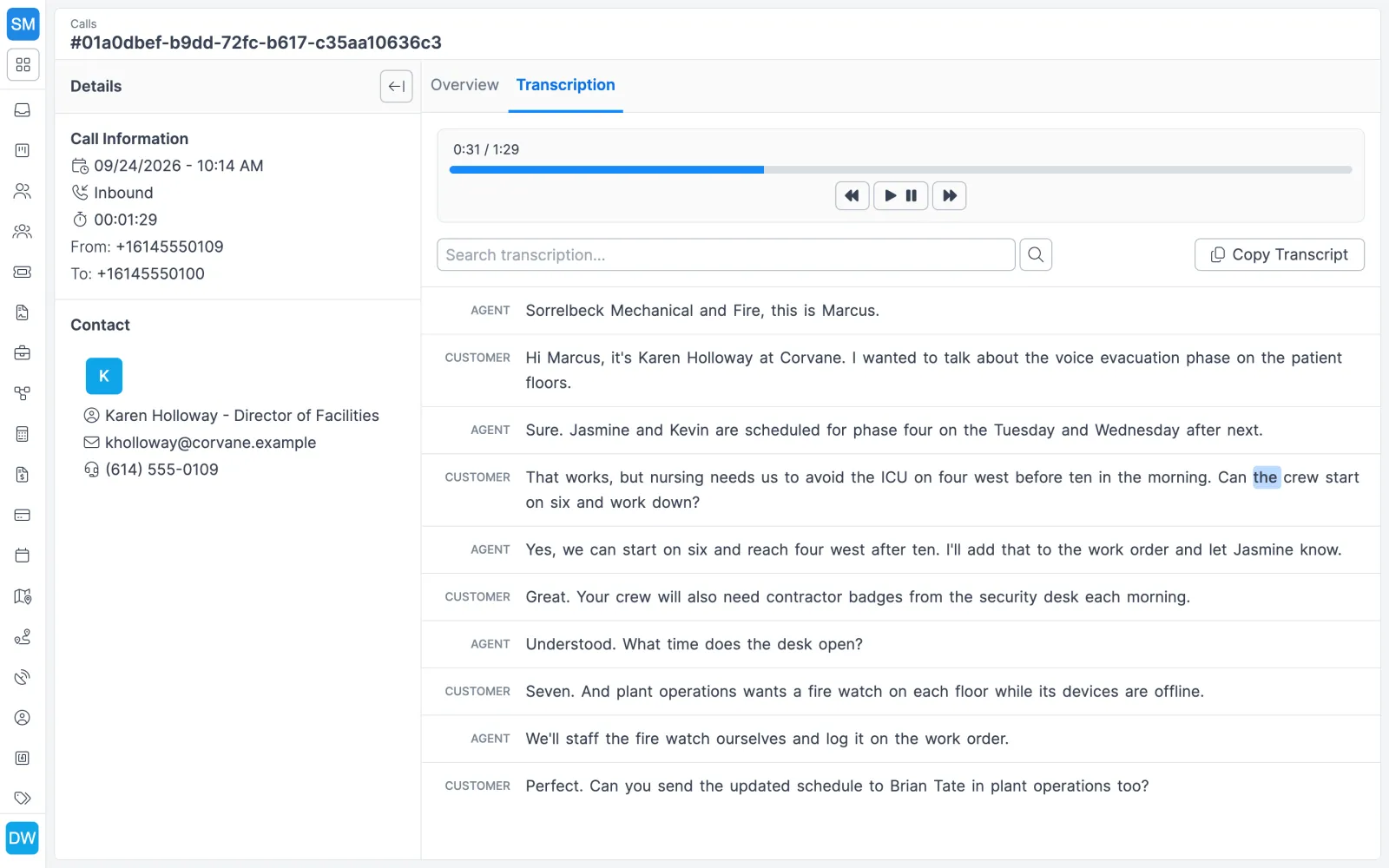The width and height of the screenshot is (1389, 868).
Task: Open the dollar invoice document icon
Action: click(23, 475)
